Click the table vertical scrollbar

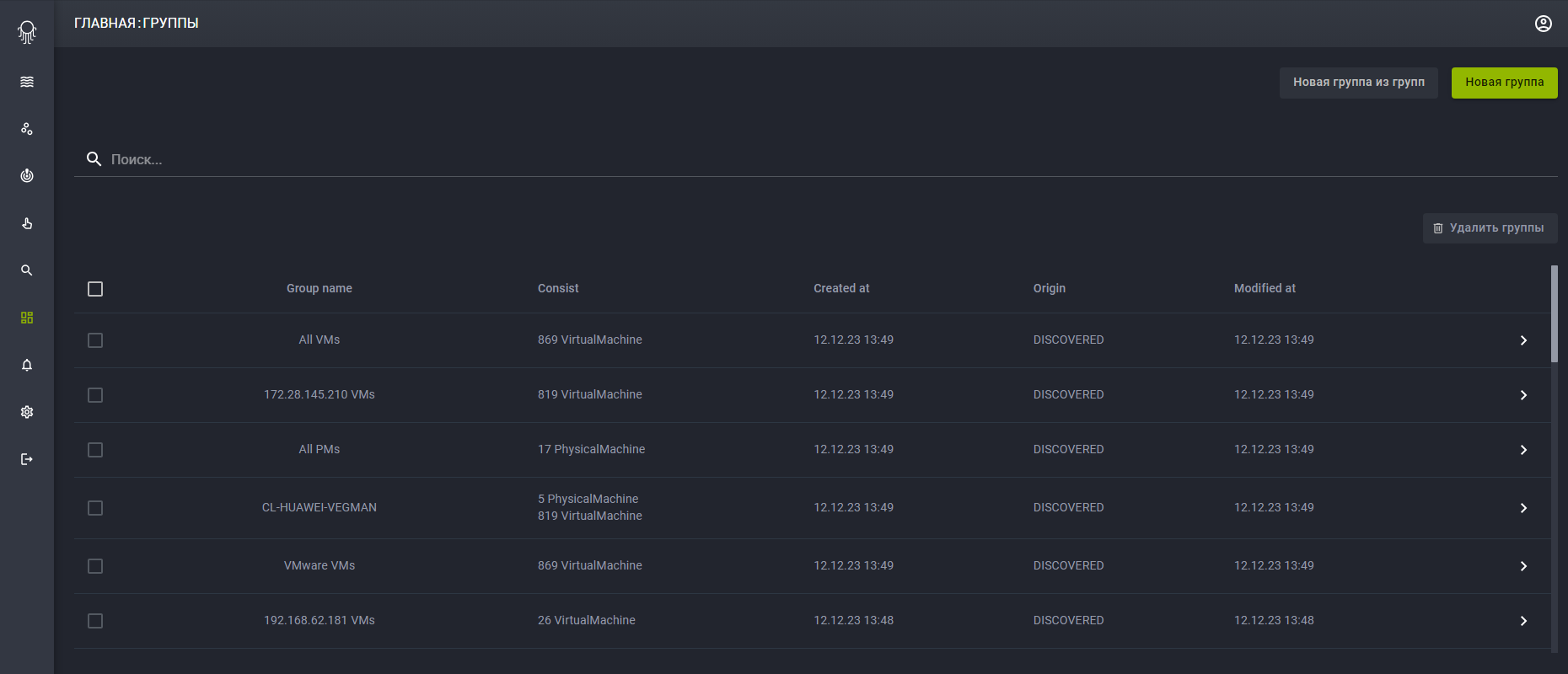(1554, 313)
